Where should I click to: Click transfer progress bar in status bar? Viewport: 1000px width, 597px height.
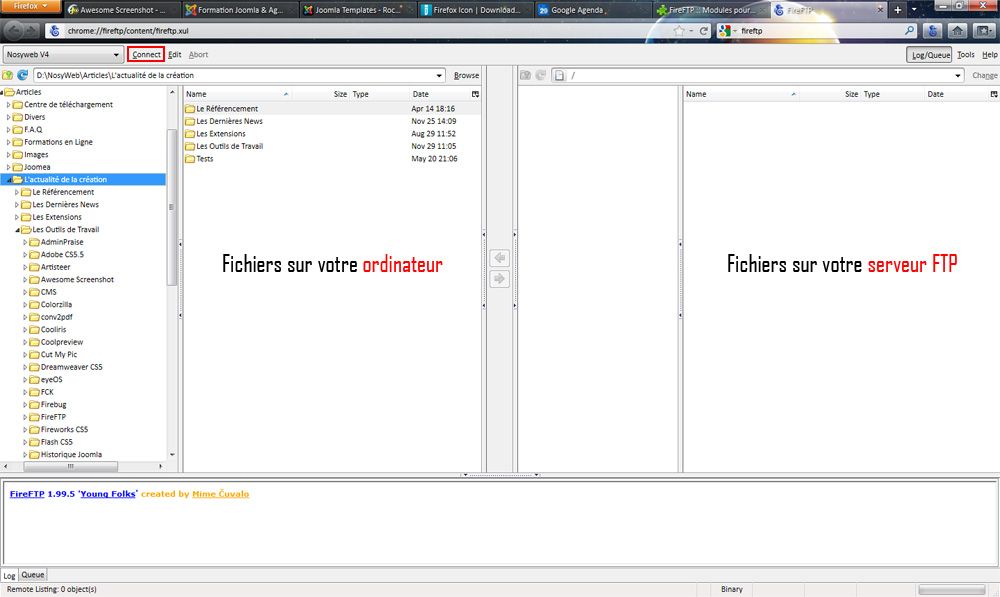953,589
